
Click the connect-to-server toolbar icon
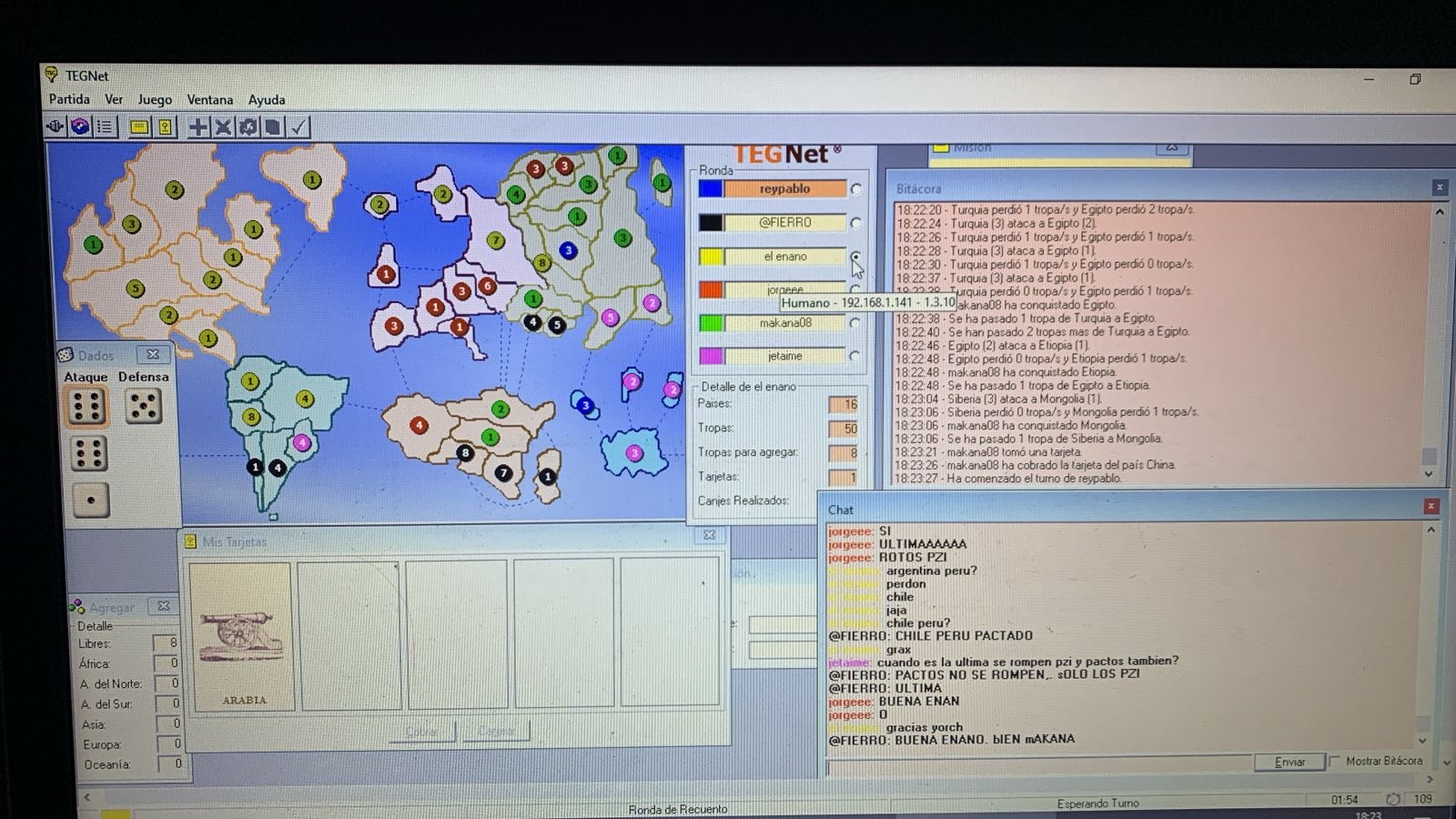(55, 126)
